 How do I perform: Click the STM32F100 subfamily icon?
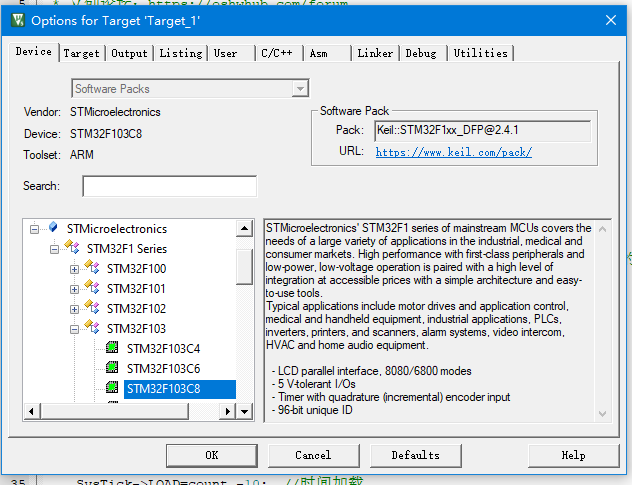click(x=92, y=267)
